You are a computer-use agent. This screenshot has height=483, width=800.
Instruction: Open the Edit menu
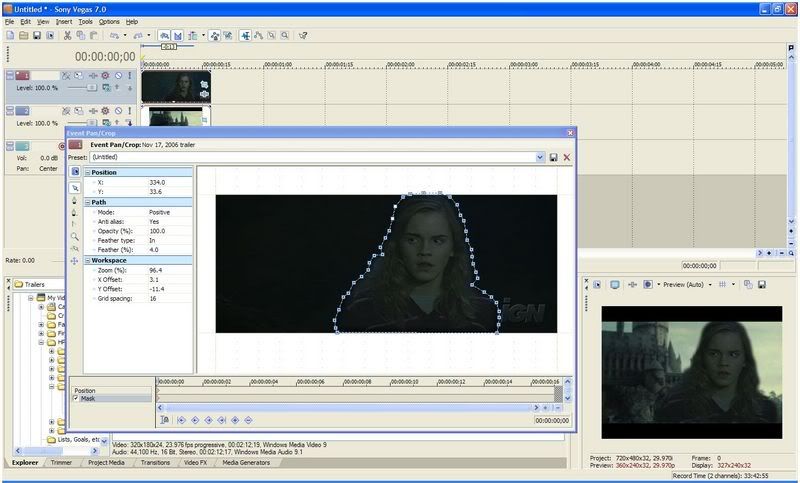[26, 22]
